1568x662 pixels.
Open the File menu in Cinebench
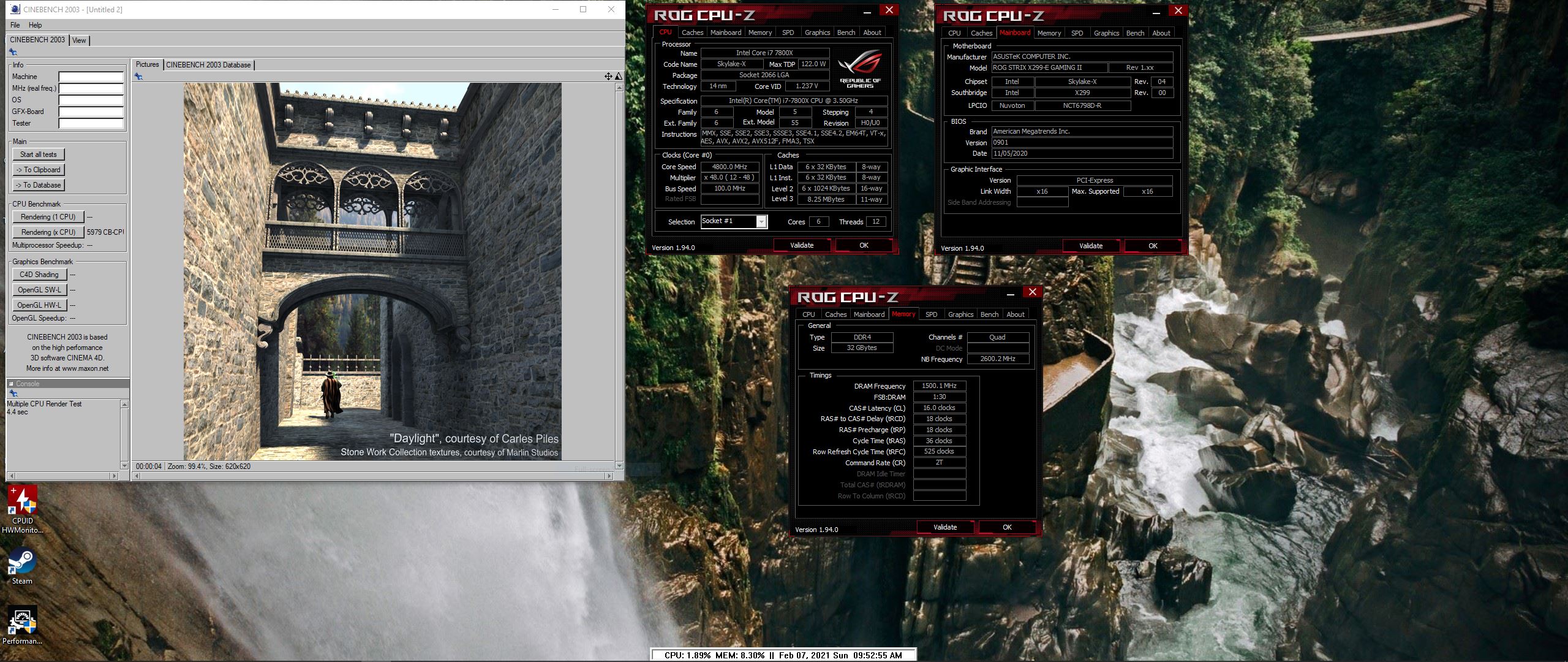click(15, 25)
